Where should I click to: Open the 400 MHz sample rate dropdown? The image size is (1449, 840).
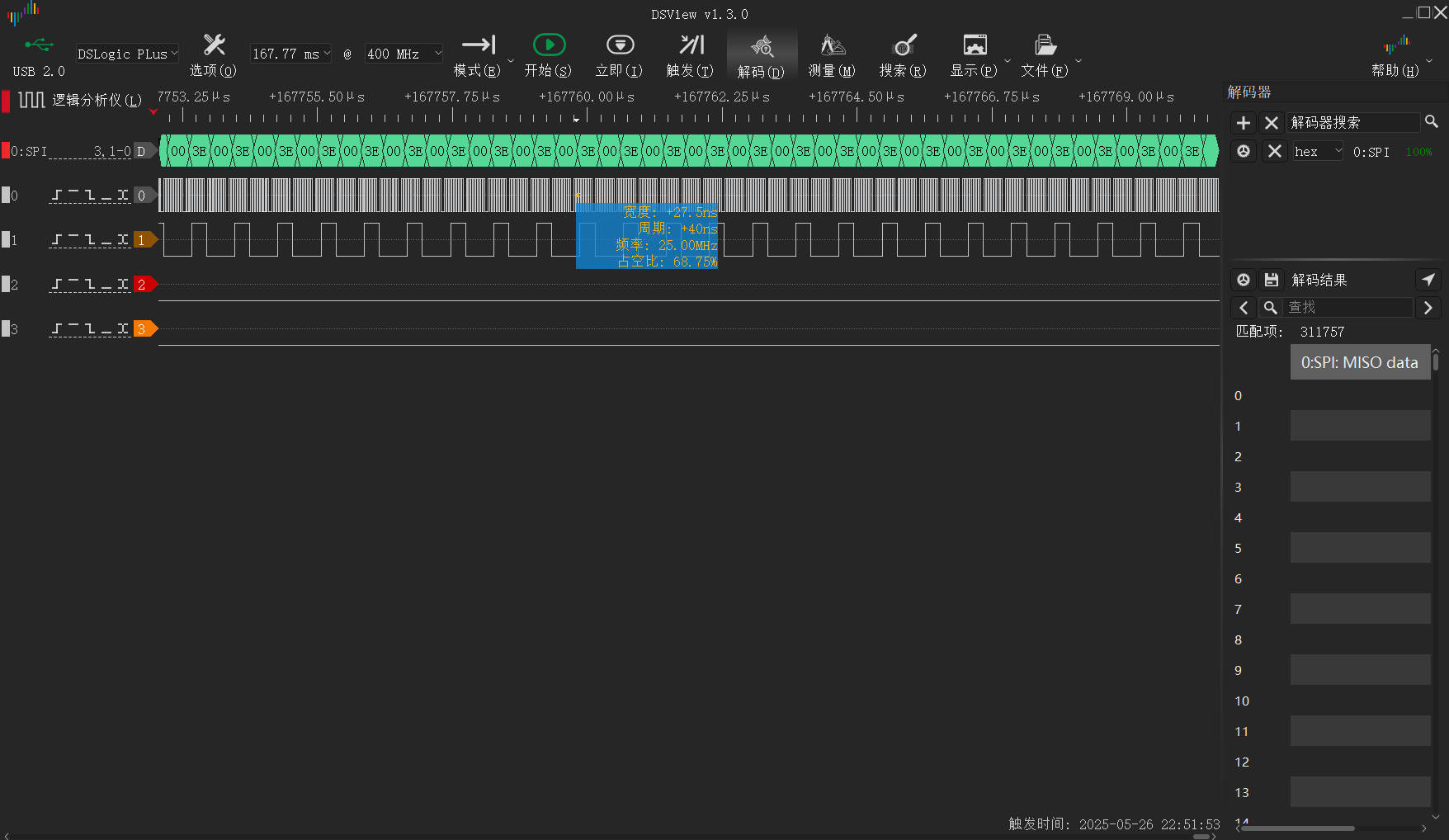(x=404, y=54)
